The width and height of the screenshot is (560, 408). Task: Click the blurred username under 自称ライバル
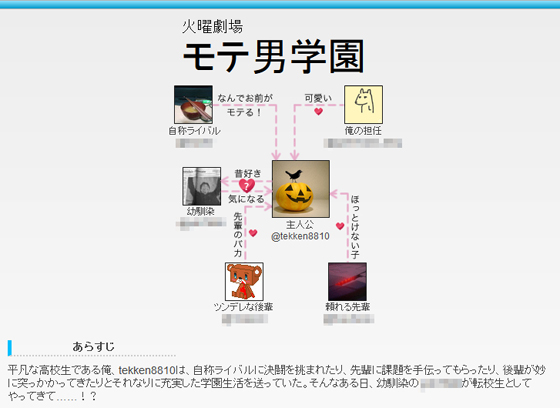194,143
